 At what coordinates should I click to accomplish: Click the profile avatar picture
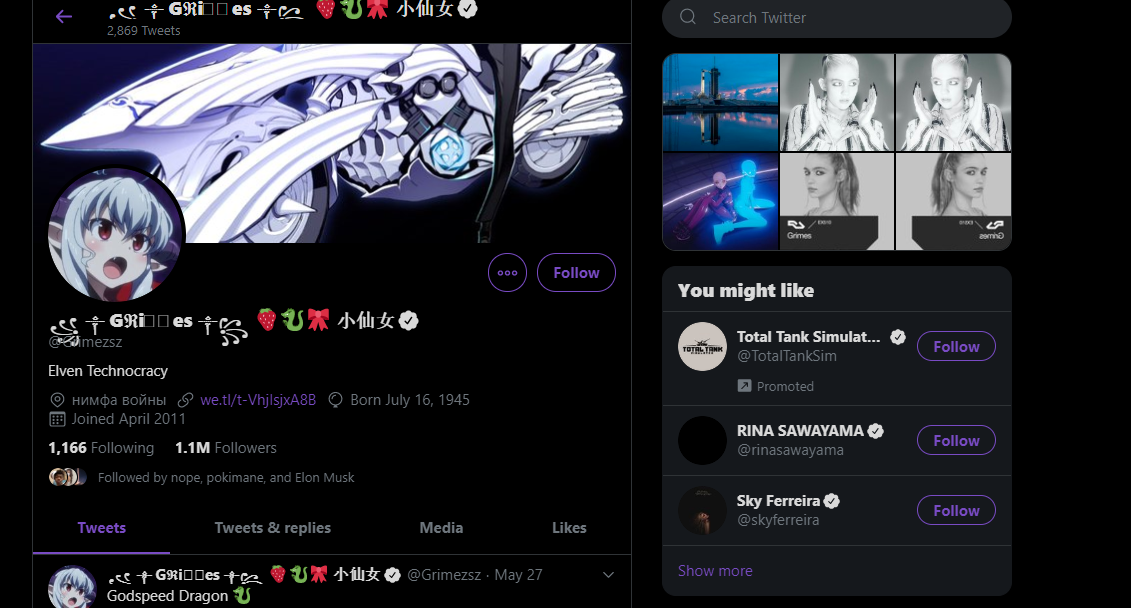tap(116, 234)
